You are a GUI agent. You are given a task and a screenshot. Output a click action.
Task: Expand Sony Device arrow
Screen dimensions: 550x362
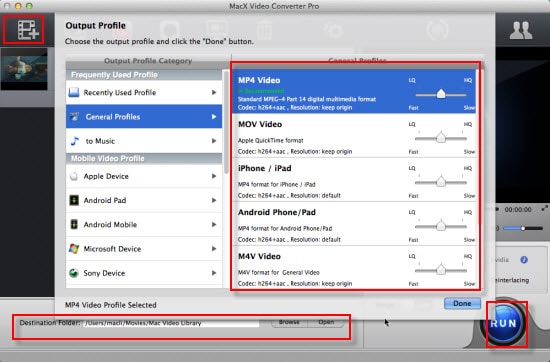[x=214, y=273]
